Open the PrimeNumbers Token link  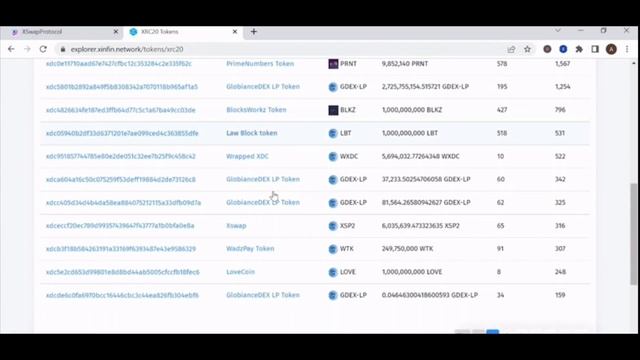click(260, 64)
